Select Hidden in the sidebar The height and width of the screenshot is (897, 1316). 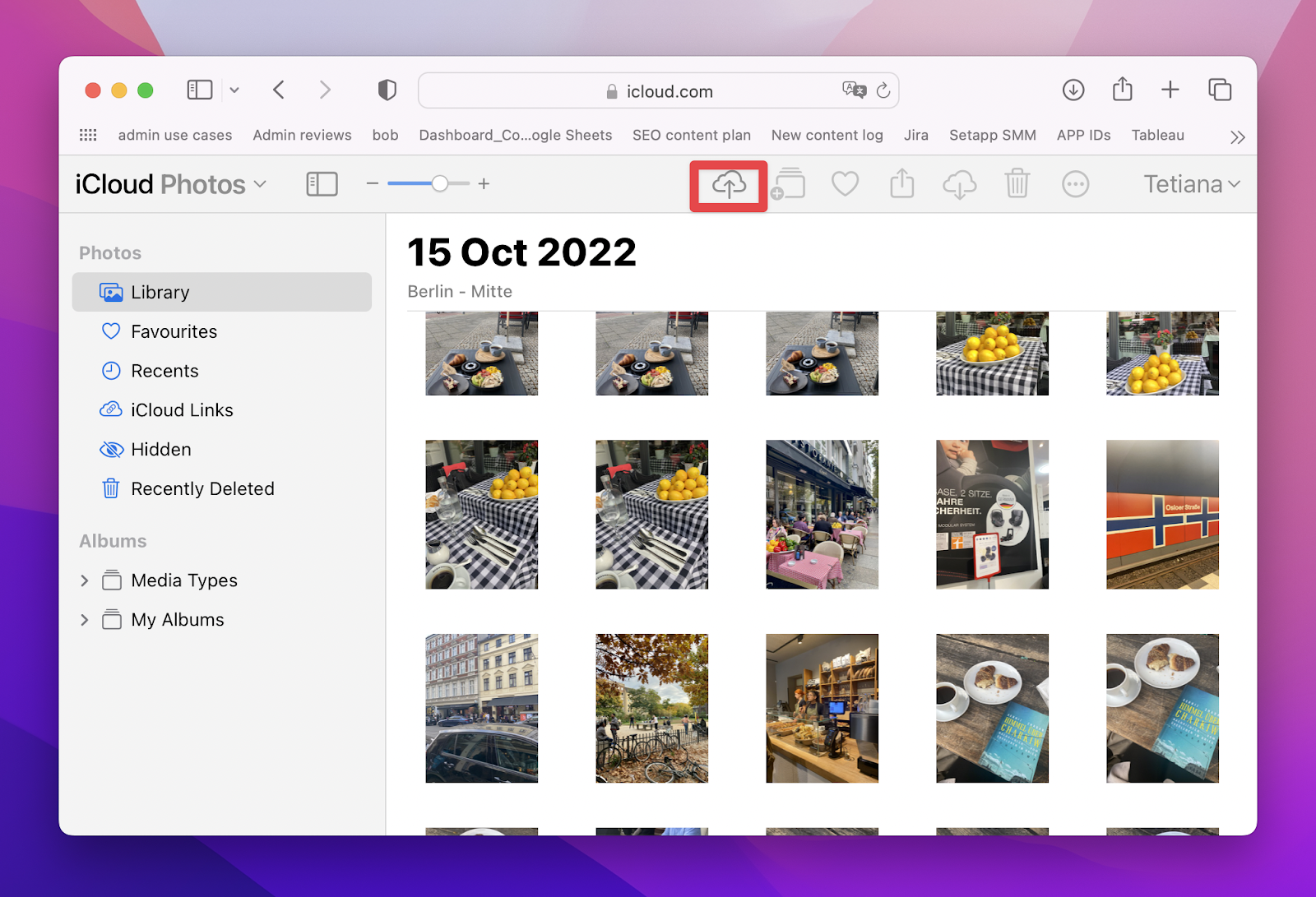(222, 449)
